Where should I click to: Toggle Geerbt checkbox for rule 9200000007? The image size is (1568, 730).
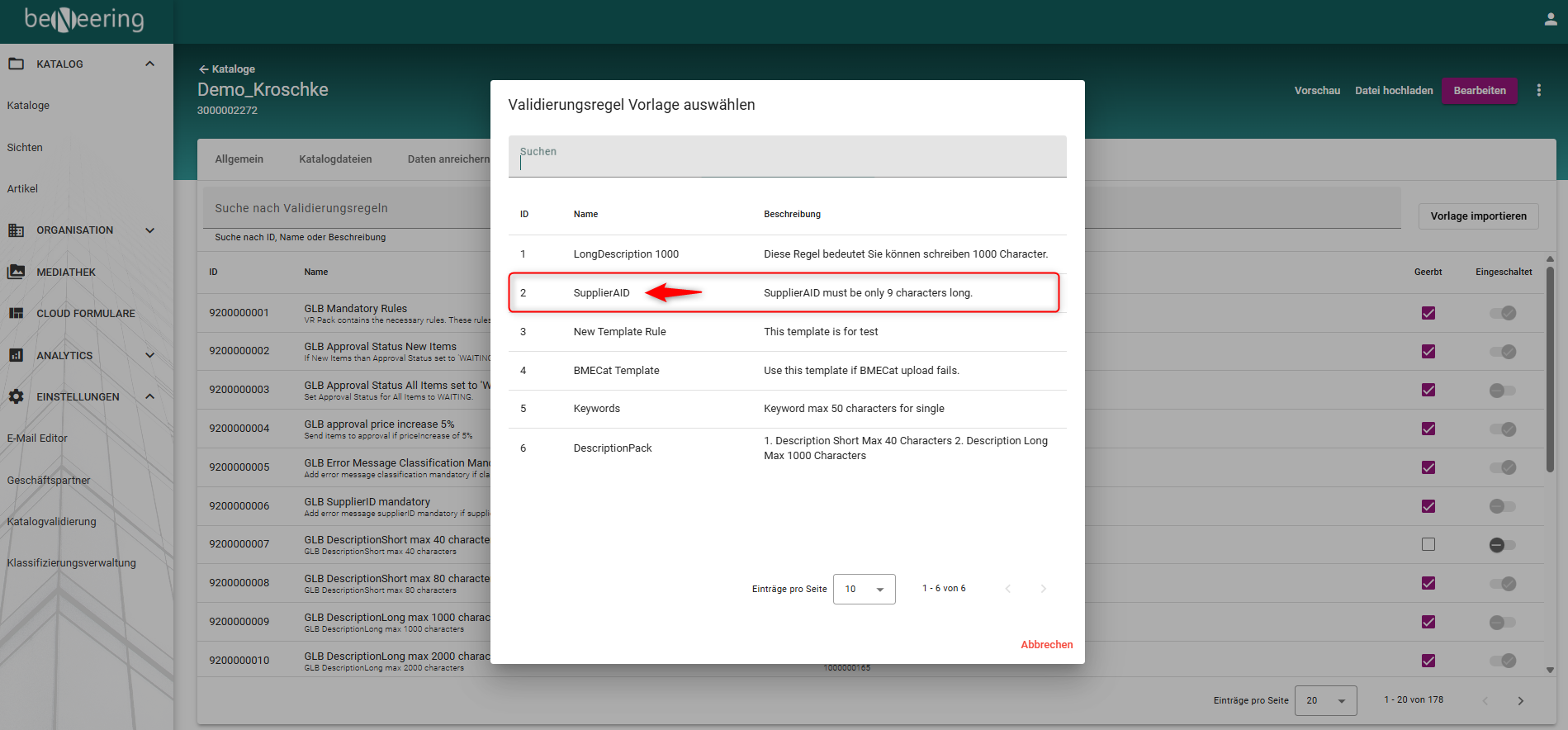[1428, 544]
